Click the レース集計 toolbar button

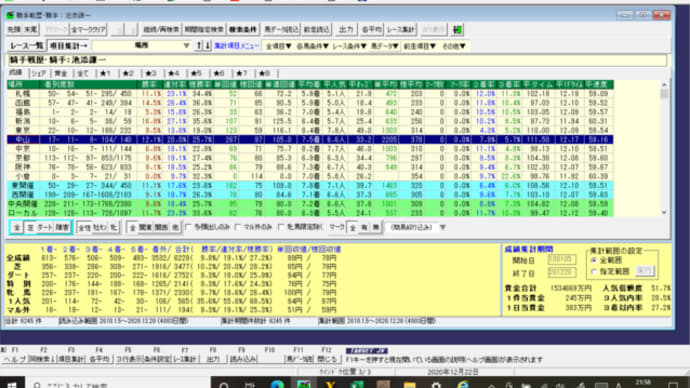click(x=401, y=29)
